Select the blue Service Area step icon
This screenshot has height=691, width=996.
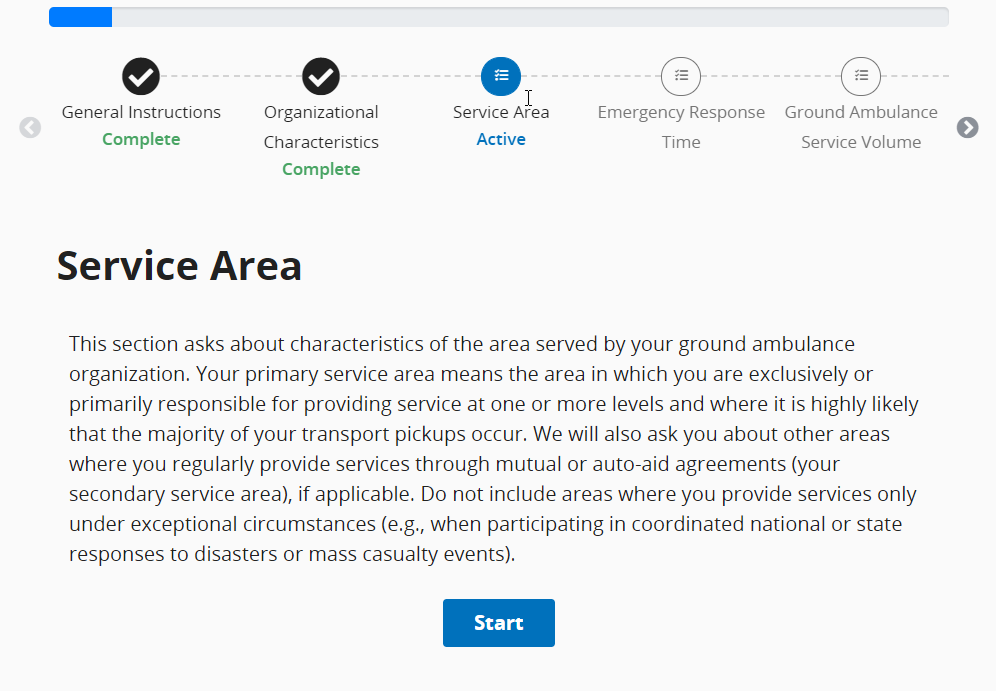click(501, 76)
